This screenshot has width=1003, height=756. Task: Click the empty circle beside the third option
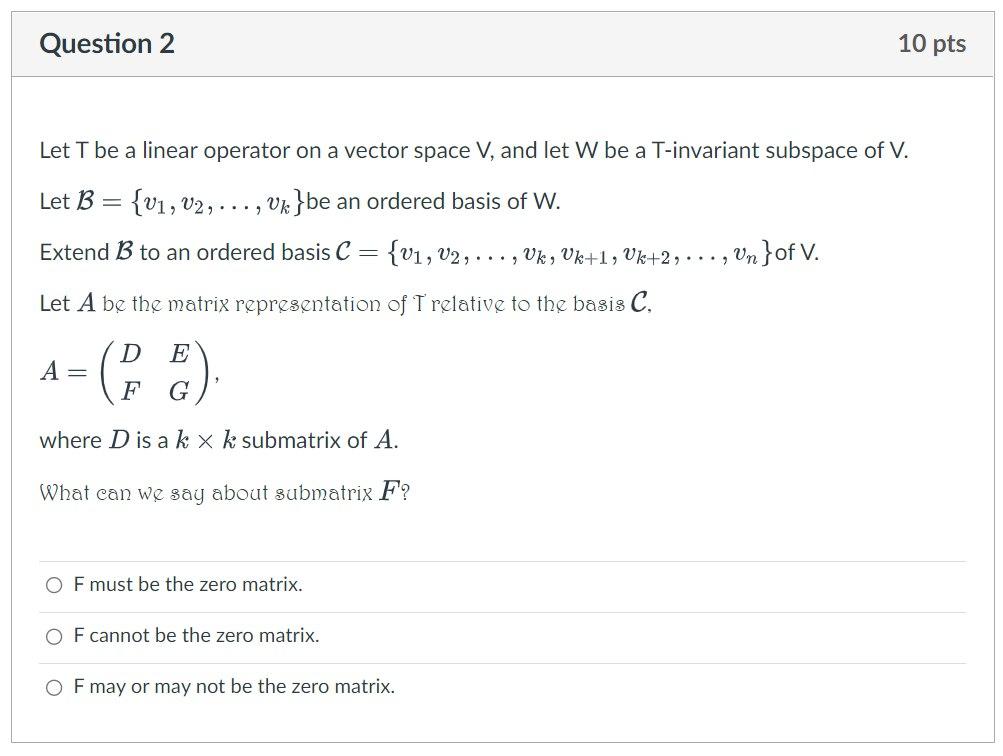point(52,687)
